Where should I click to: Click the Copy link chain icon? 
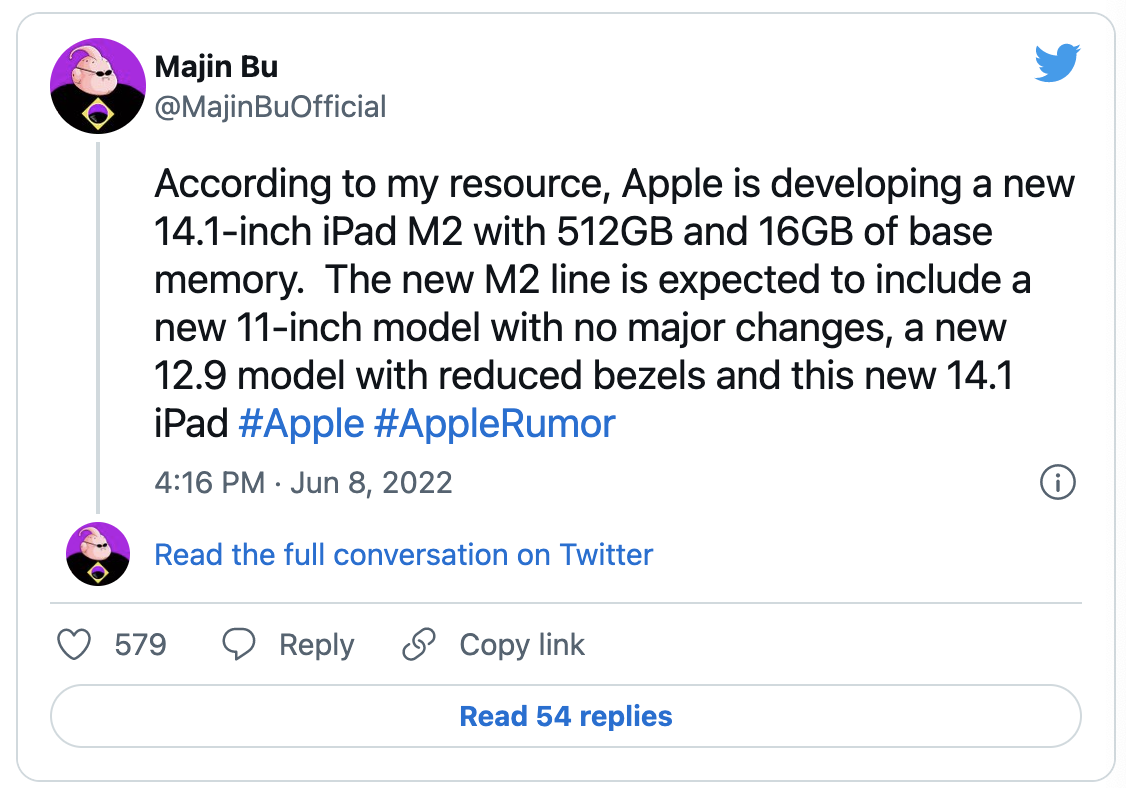[418, 645]
